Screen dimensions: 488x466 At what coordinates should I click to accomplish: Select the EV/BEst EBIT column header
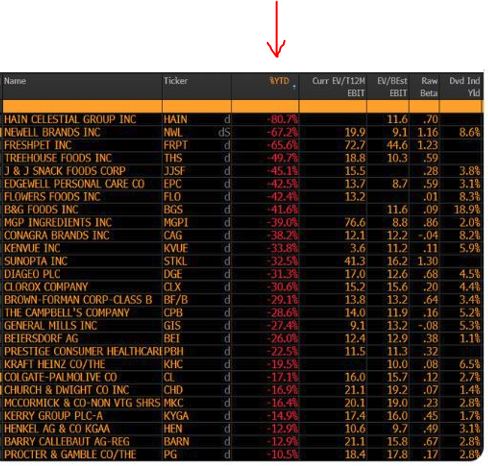coord(392,87)
